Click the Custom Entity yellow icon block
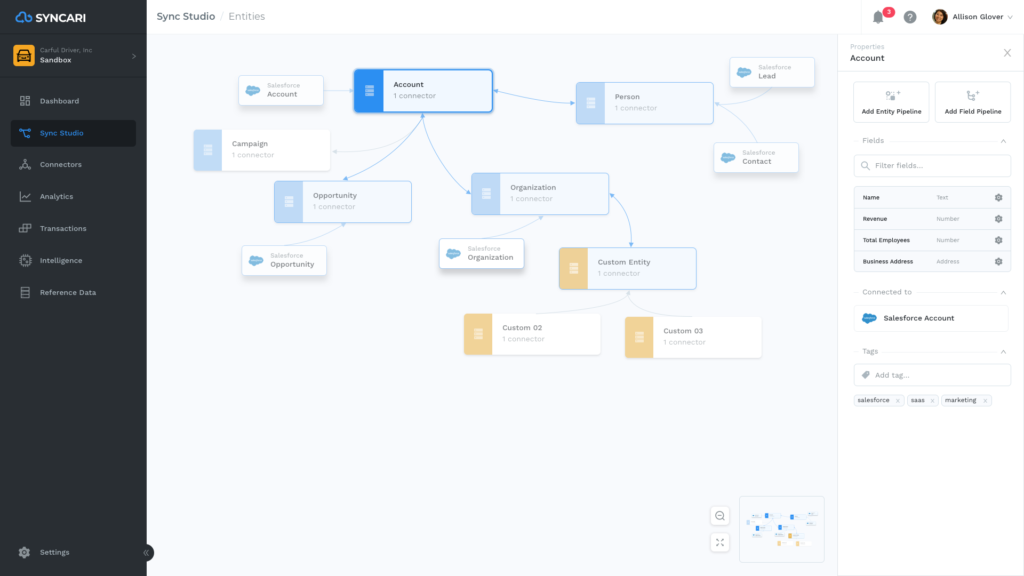This screenshot has width=1024, height=576. coord(573,268)
